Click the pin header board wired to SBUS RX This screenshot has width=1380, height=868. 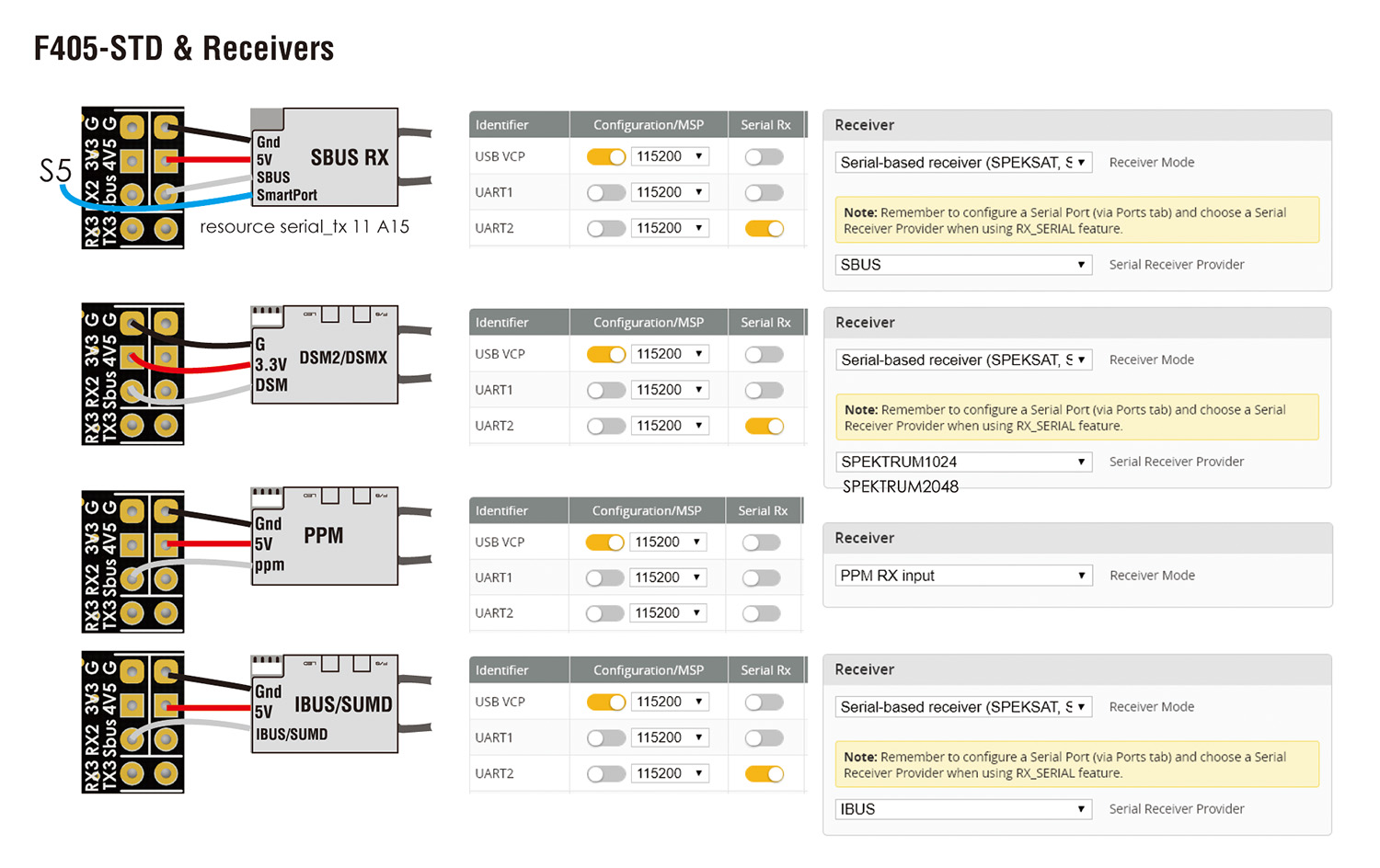(132, 177)
